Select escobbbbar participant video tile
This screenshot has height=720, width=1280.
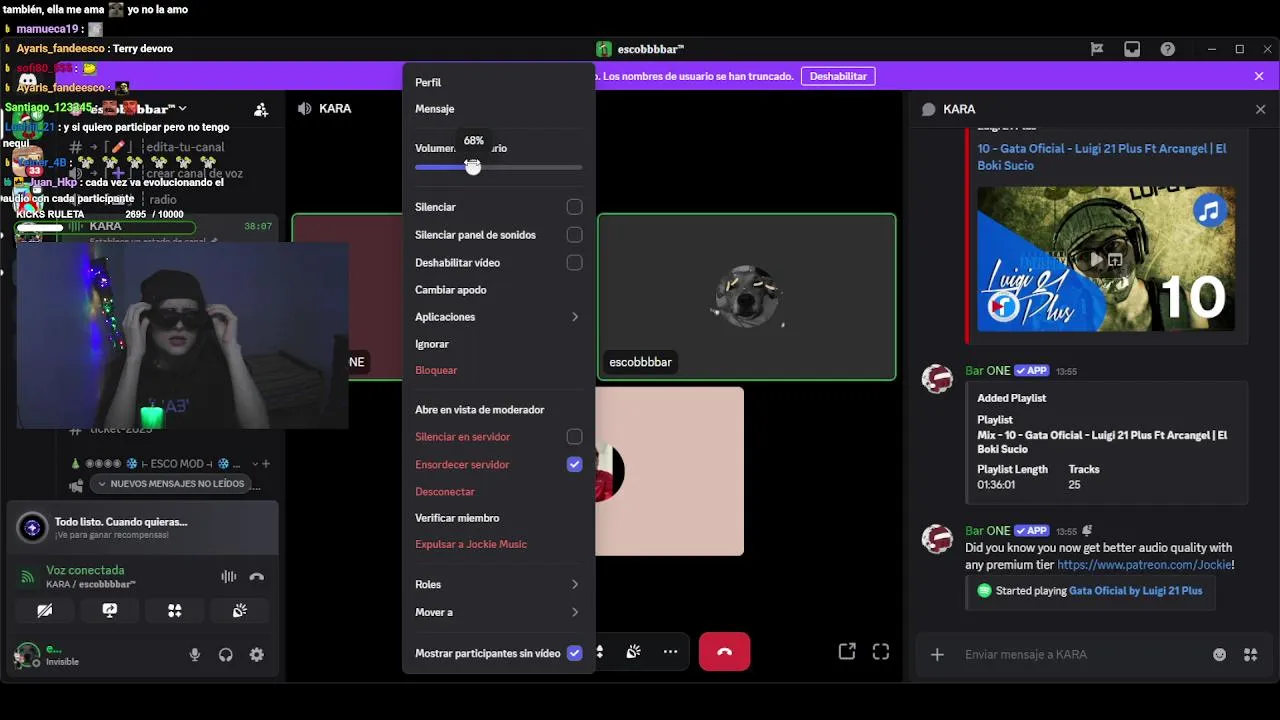coord(747,297)
